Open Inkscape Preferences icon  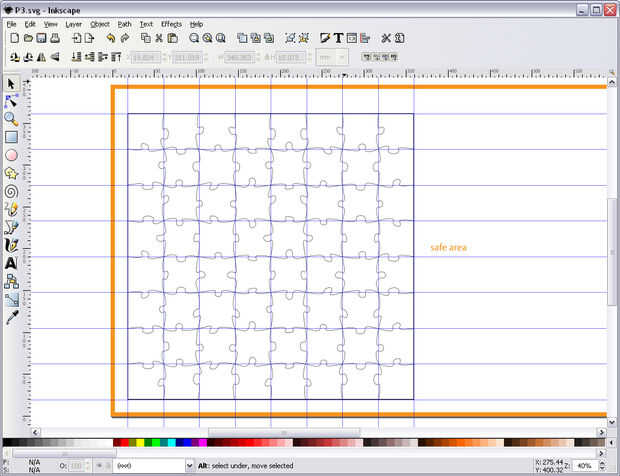[386, 38]
